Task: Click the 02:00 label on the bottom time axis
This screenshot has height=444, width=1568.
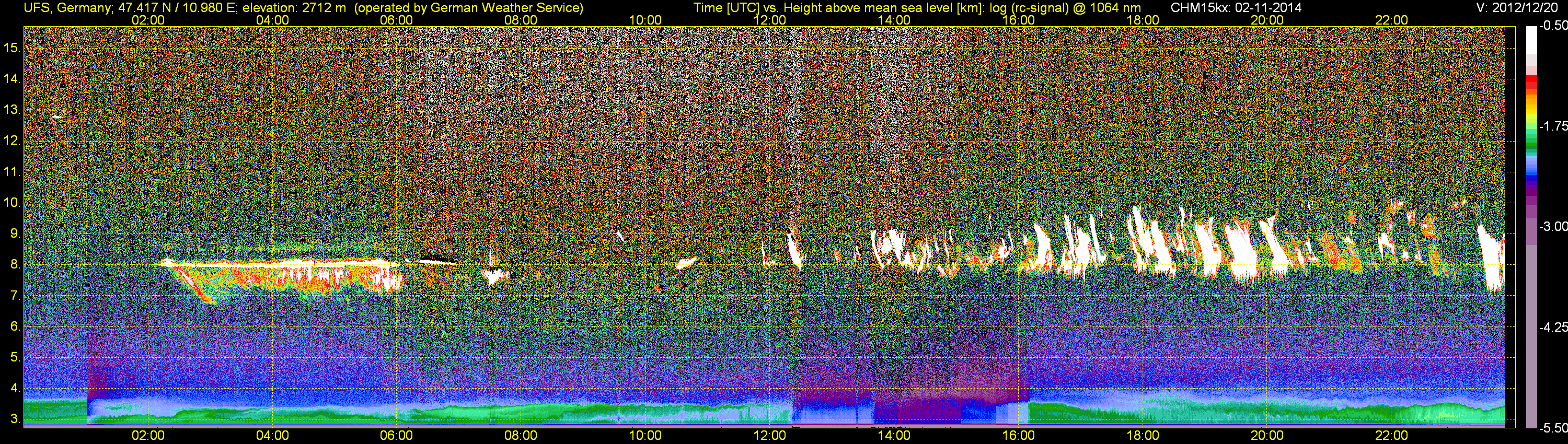Action: tap(148, 436)
